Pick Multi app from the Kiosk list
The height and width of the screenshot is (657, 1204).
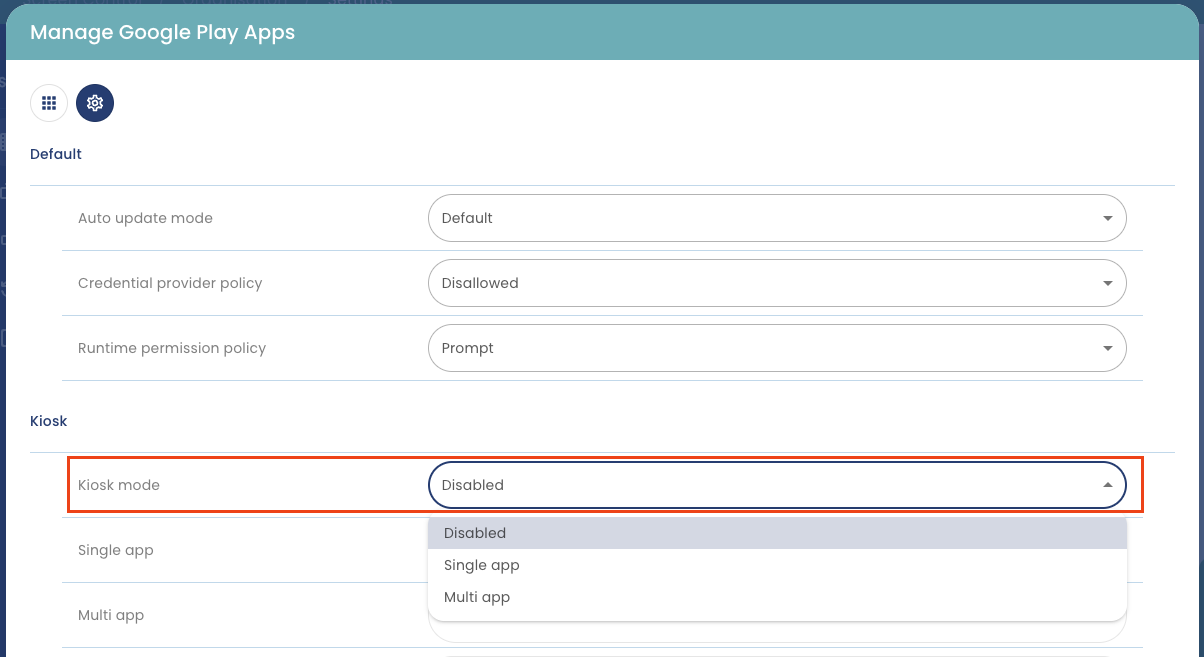(x=477, y=597)
